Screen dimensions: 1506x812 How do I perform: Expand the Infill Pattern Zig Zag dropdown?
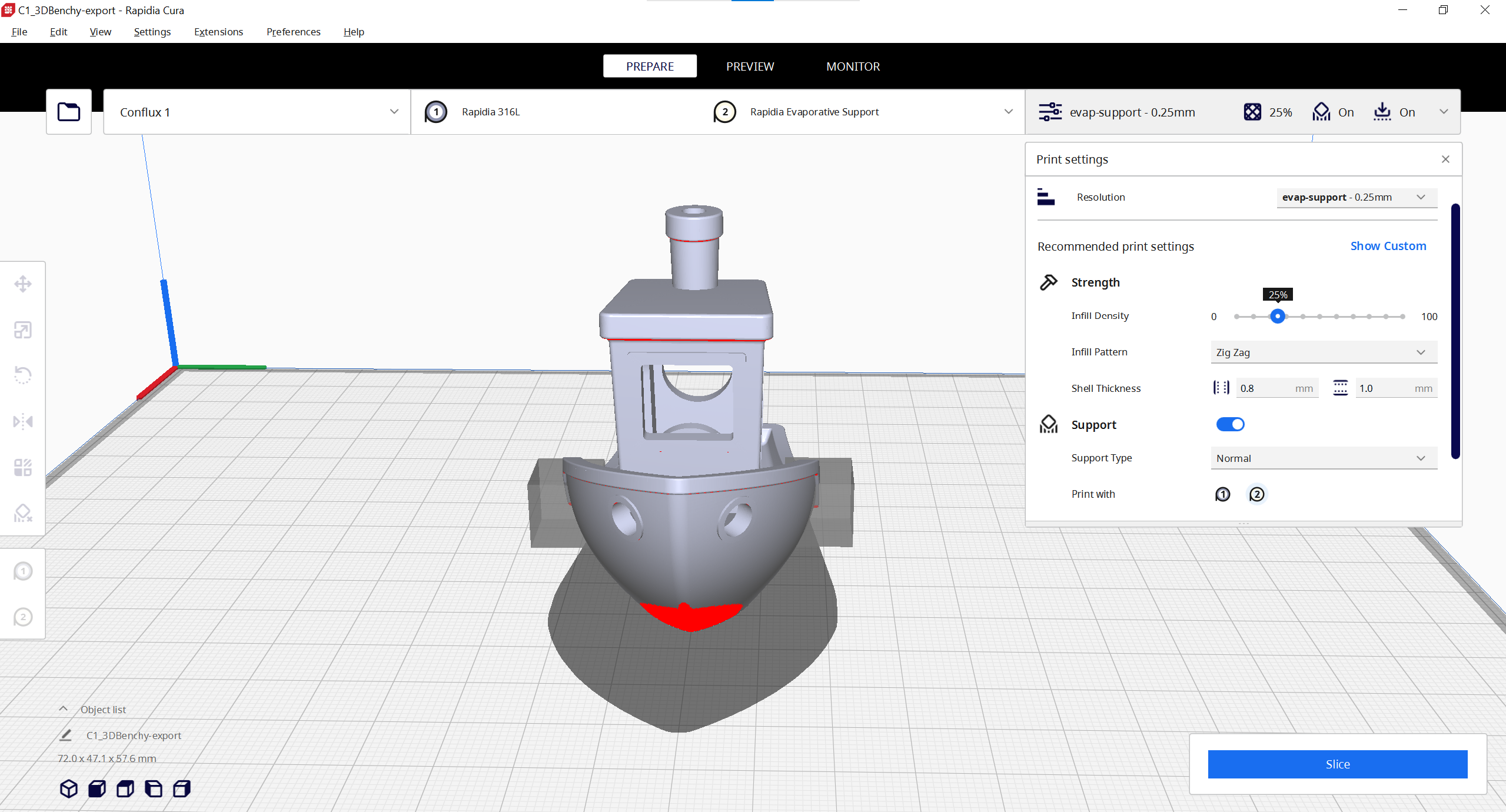1323,352
